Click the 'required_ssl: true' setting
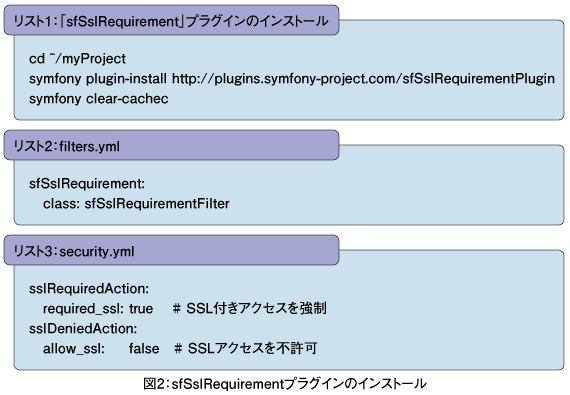 98,309
